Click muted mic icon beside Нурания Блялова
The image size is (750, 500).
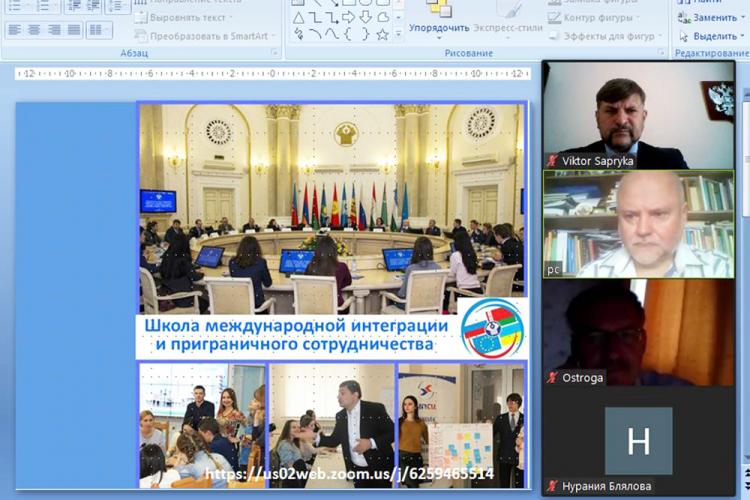pos(553,486)
